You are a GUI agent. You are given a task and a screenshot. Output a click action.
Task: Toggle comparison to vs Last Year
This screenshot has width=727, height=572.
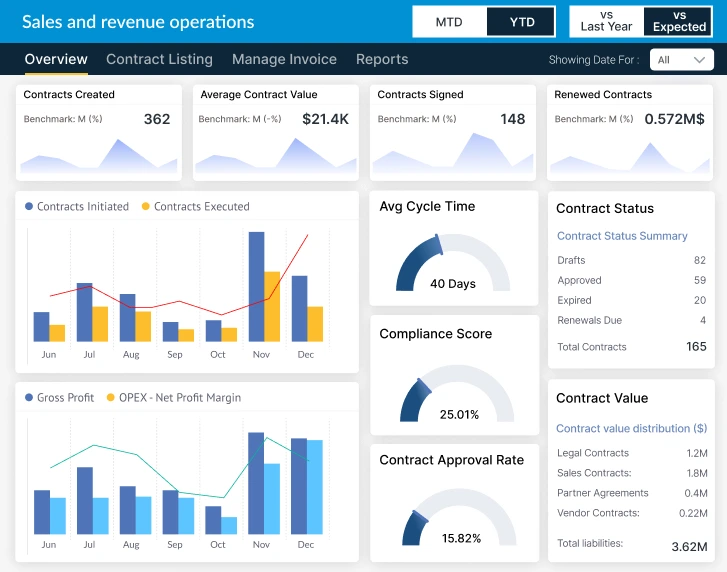click(x=606, y=21)
